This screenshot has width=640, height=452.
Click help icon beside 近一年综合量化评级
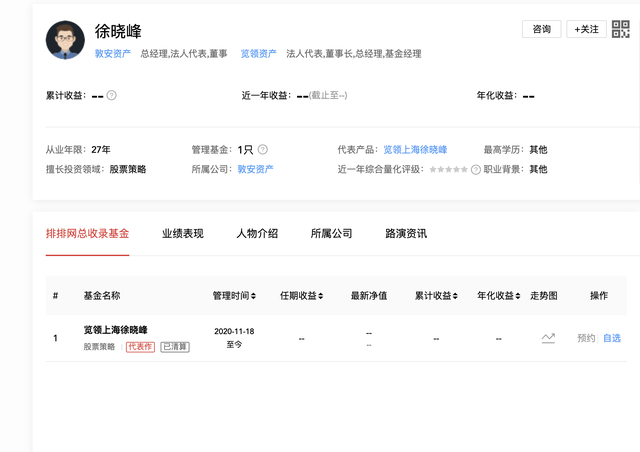(476, 170)
